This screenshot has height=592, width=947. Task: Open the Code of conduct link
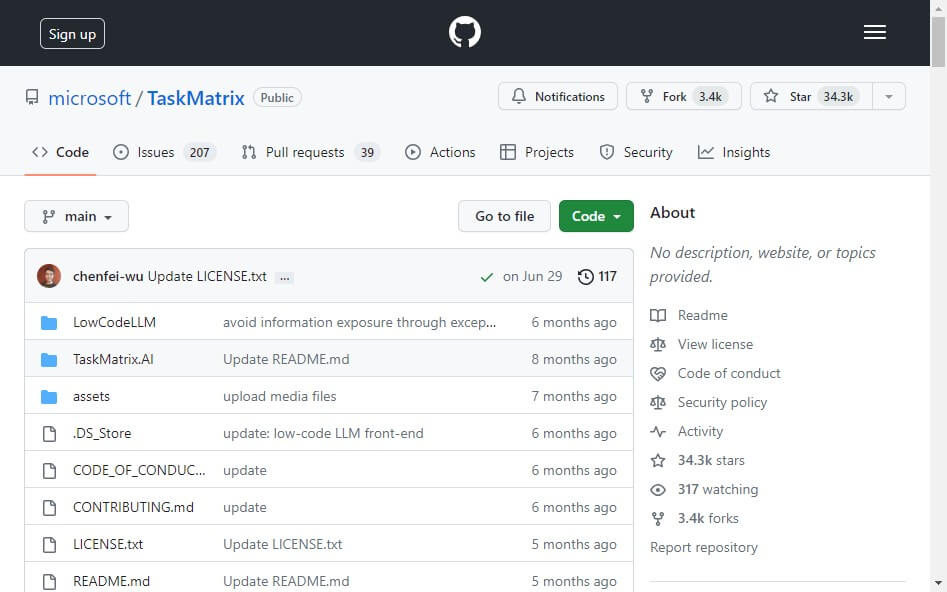click(x=729, y=373)
